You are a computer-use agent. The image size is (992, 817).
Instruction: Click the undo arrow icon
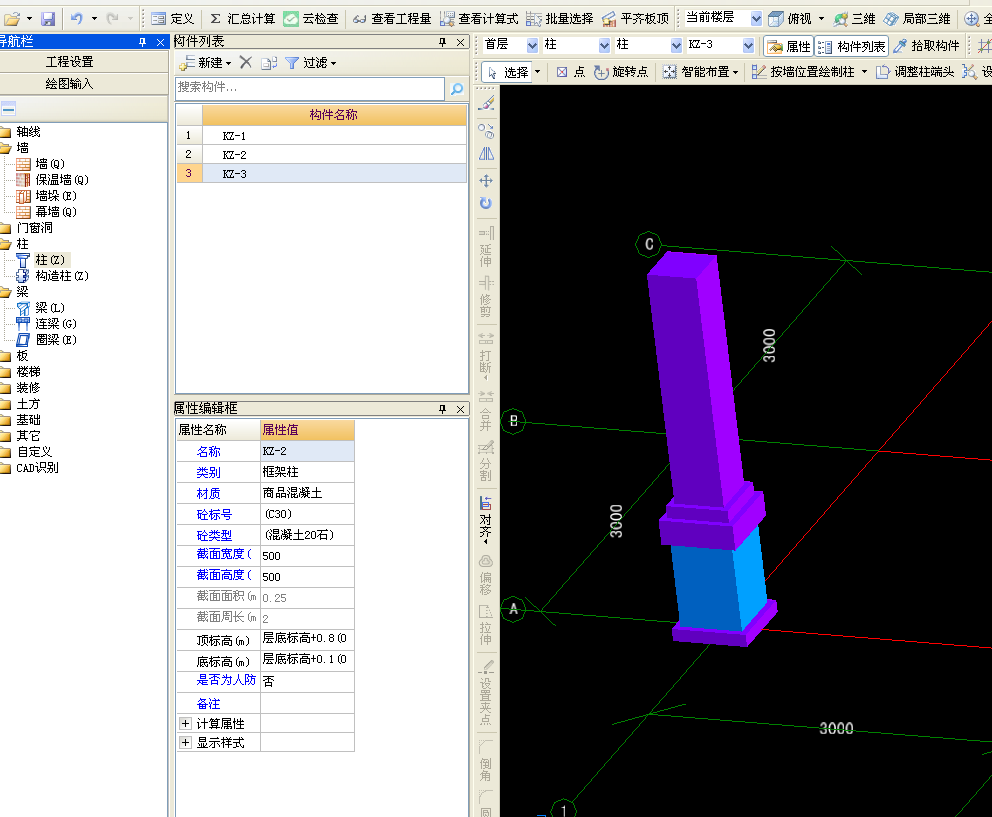[x=77, y=19]
